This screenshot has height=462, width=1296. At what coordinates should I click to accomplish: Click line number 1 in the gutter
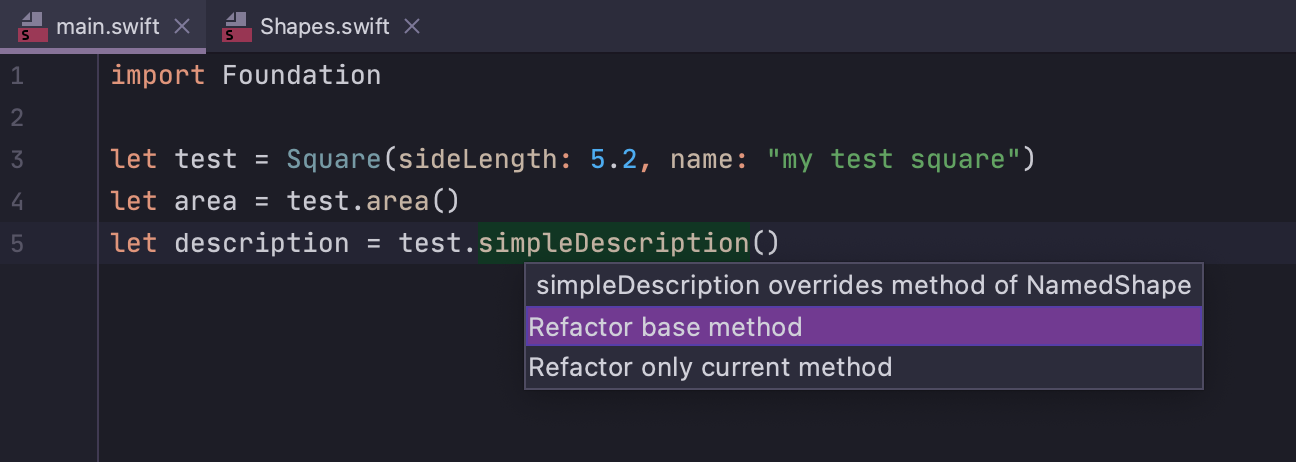pos(17,76)
